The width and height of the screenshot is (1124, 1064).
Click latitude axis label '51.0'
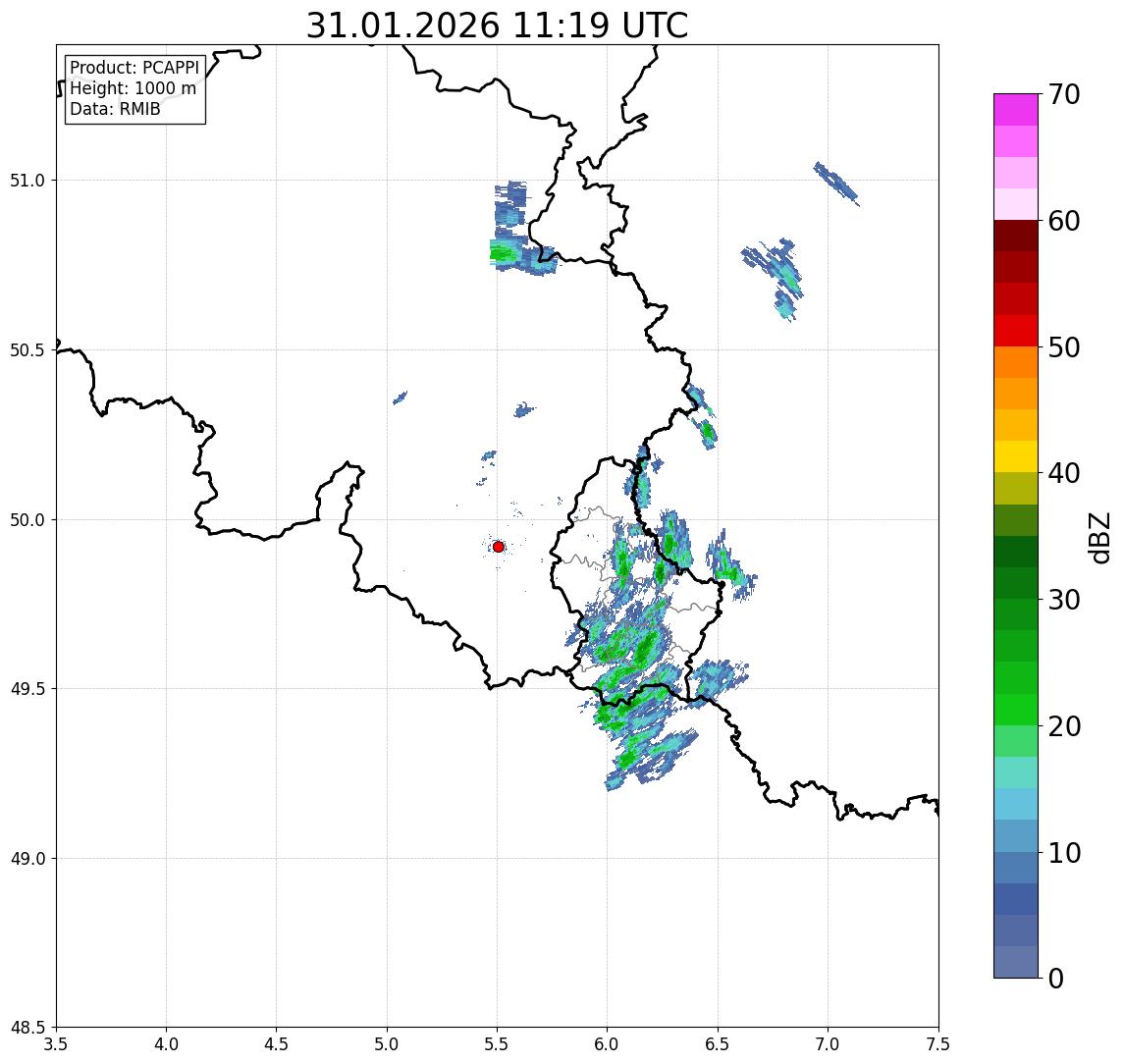pyautogui.click(x=27, y=181)
